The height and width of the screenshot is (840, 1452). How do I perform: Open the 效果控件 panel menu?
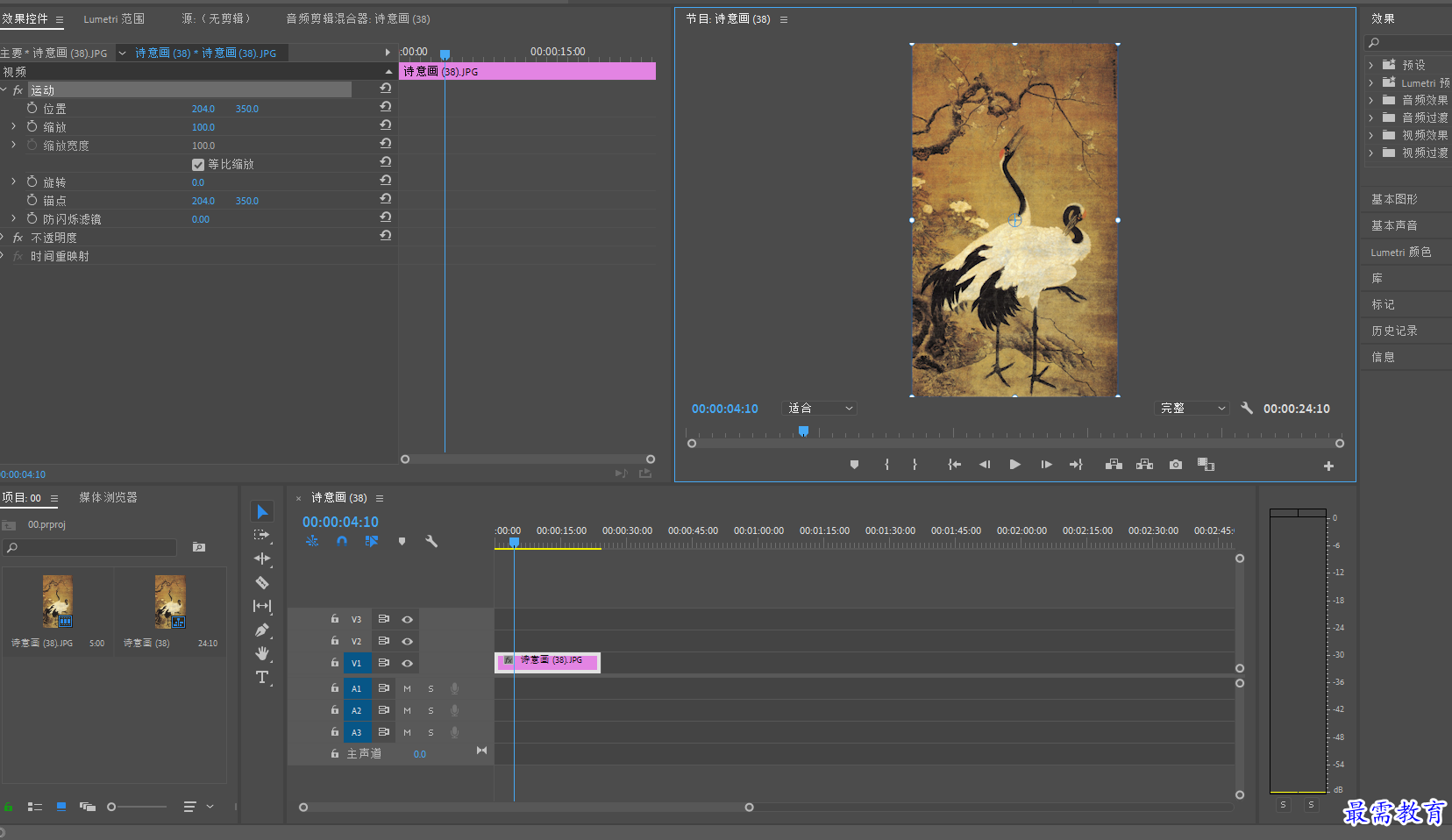tap(60, 19)
